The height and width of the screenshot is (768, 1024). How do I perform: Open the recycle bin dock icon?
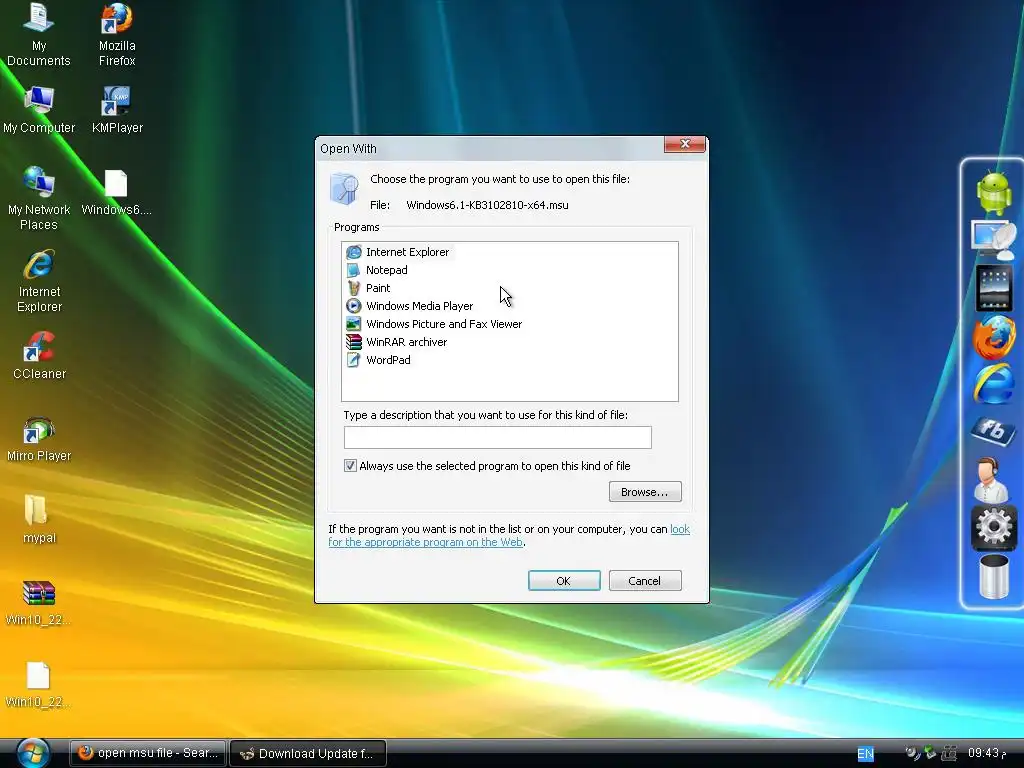(x=993, y=576)
